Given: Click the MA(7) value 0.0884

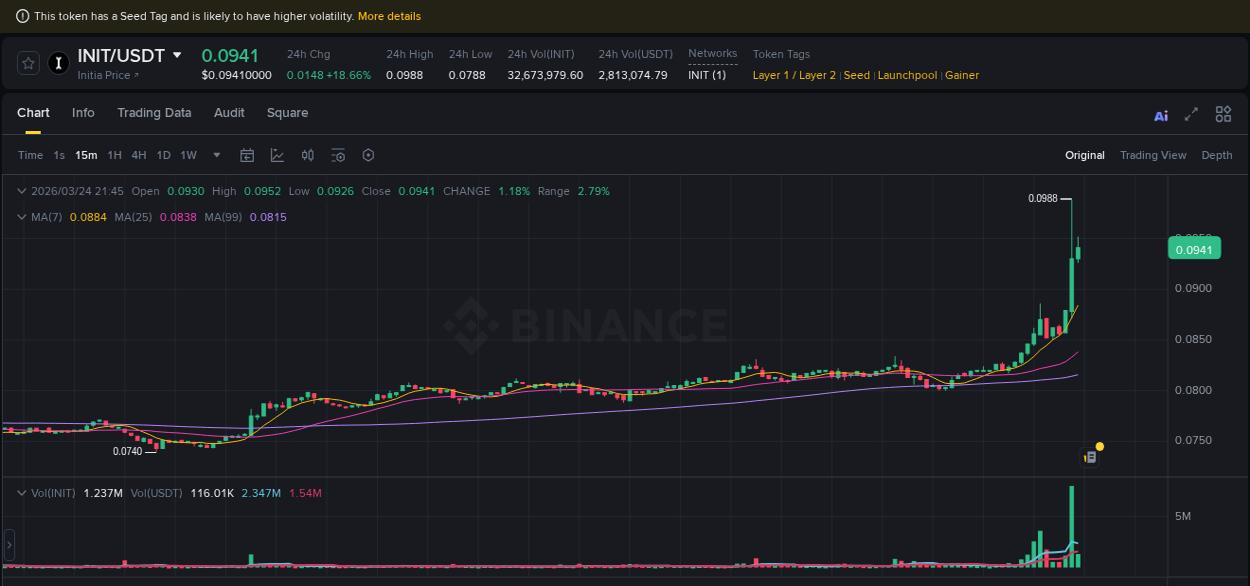Looking at the screenshot, I should [87, 217].
